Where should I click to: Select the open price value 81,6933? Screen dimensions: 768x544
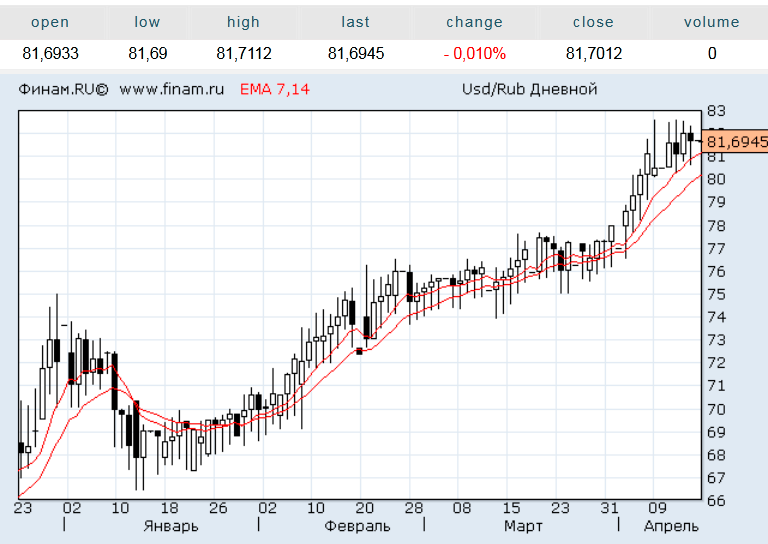pos(50,54)
